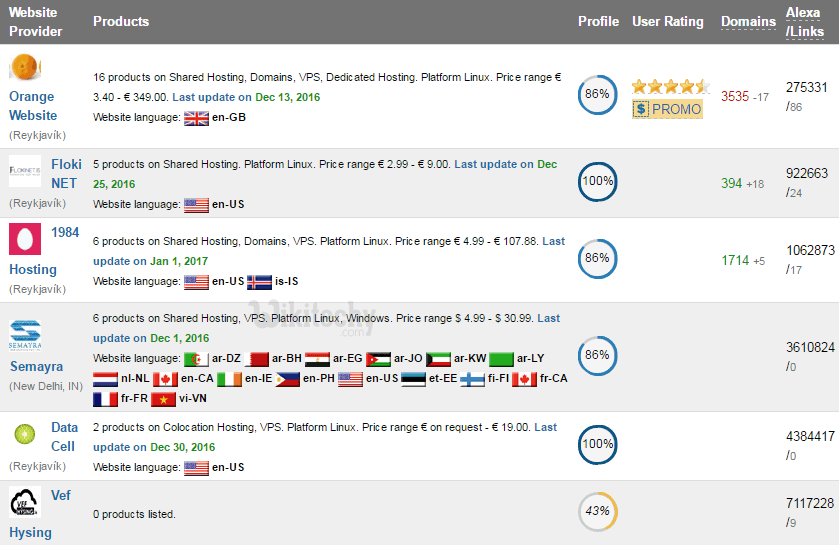Click the Orange Website logo icon
Viewport: 839px width, 545px height.
tap(26, 68)
